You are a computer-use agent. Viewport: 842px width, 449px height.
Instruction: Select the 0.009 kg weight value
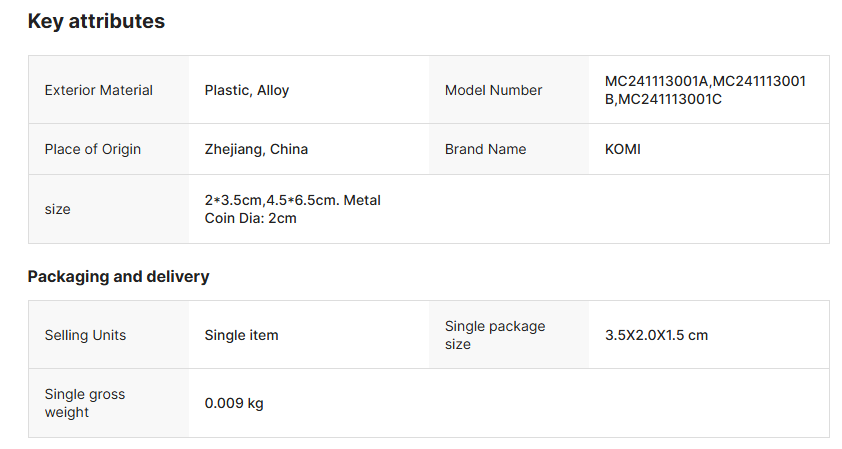(x=234, y=403)
